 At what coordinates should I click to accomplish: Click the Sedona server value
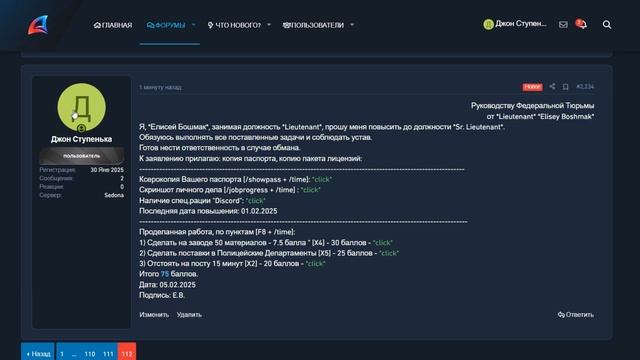coord(114,196)
